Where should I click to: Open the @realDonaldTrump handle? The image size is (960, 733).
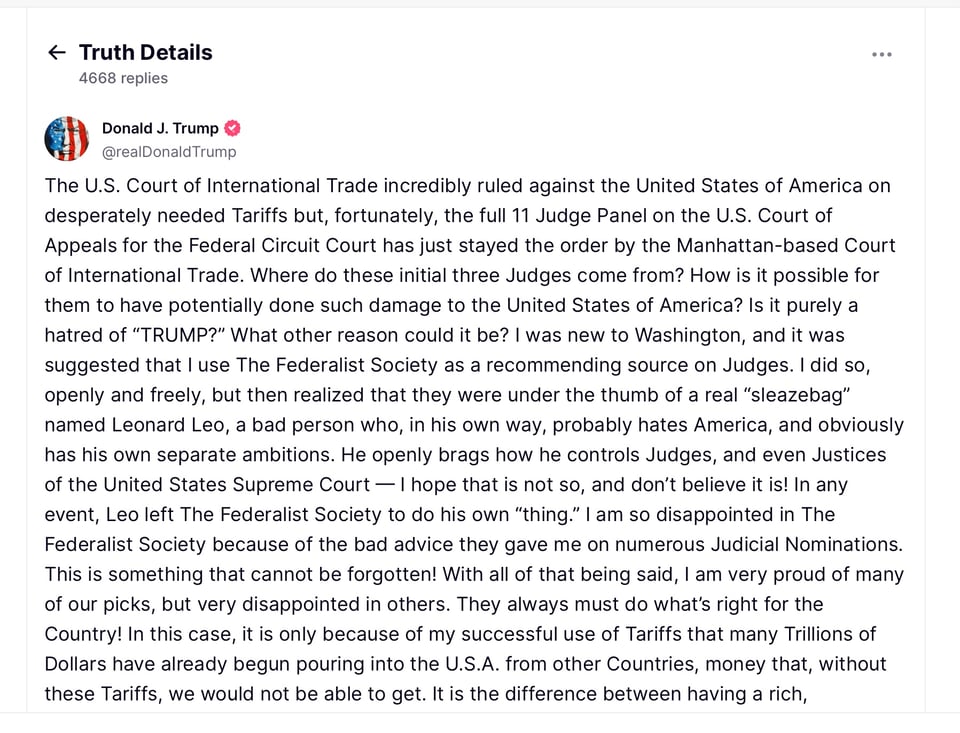[x=169, y=152]
